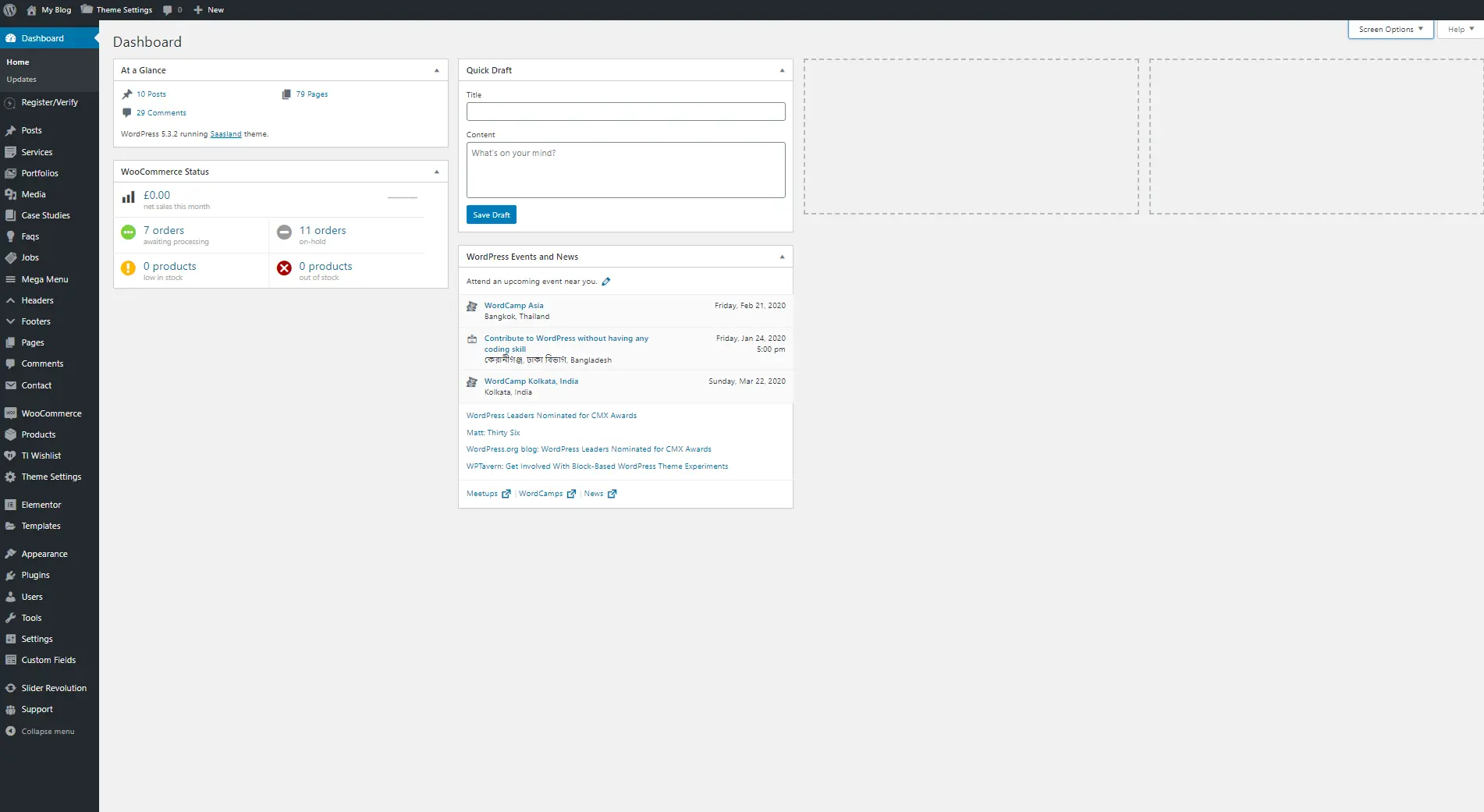Collapse the admin sidebar menu
The height and width of the screenshot is (812, 1484).
[x=48, y=732]
